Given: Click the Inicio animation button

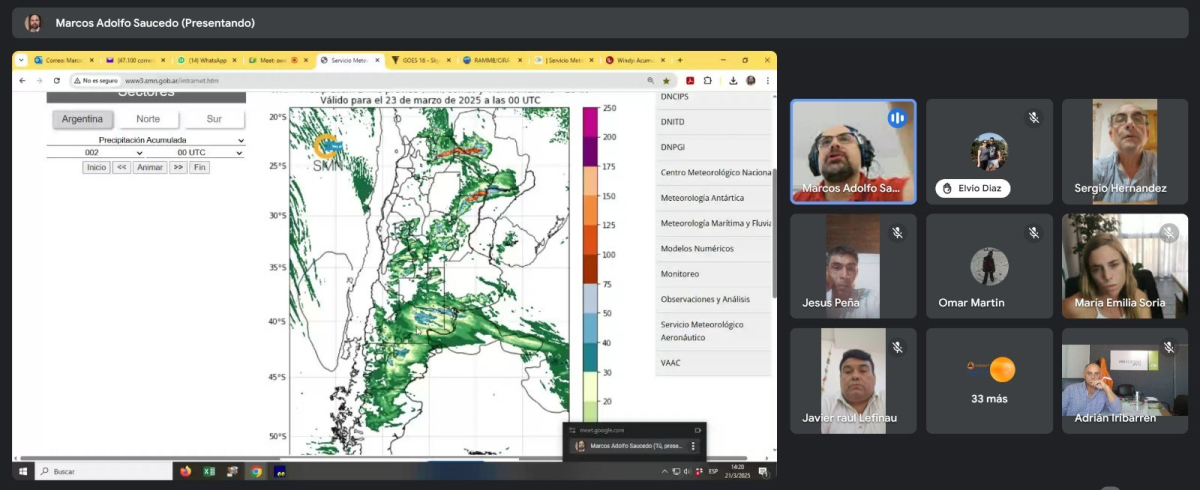Looking at the screenshot, I should (x=96, y=168).
